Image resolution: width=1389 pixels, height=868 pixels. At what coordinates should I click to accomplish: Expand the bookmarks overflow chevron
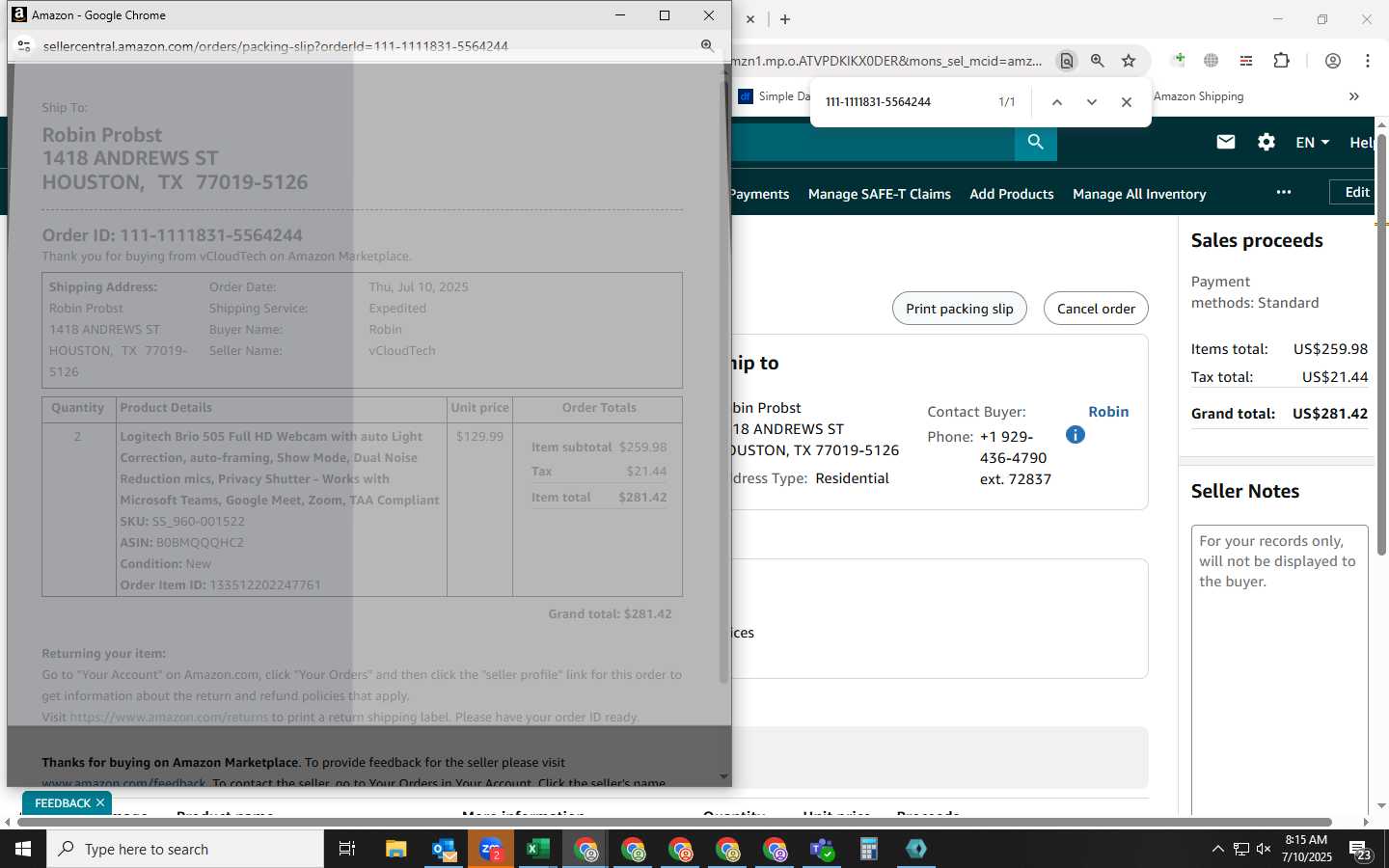pos(1354,96)
